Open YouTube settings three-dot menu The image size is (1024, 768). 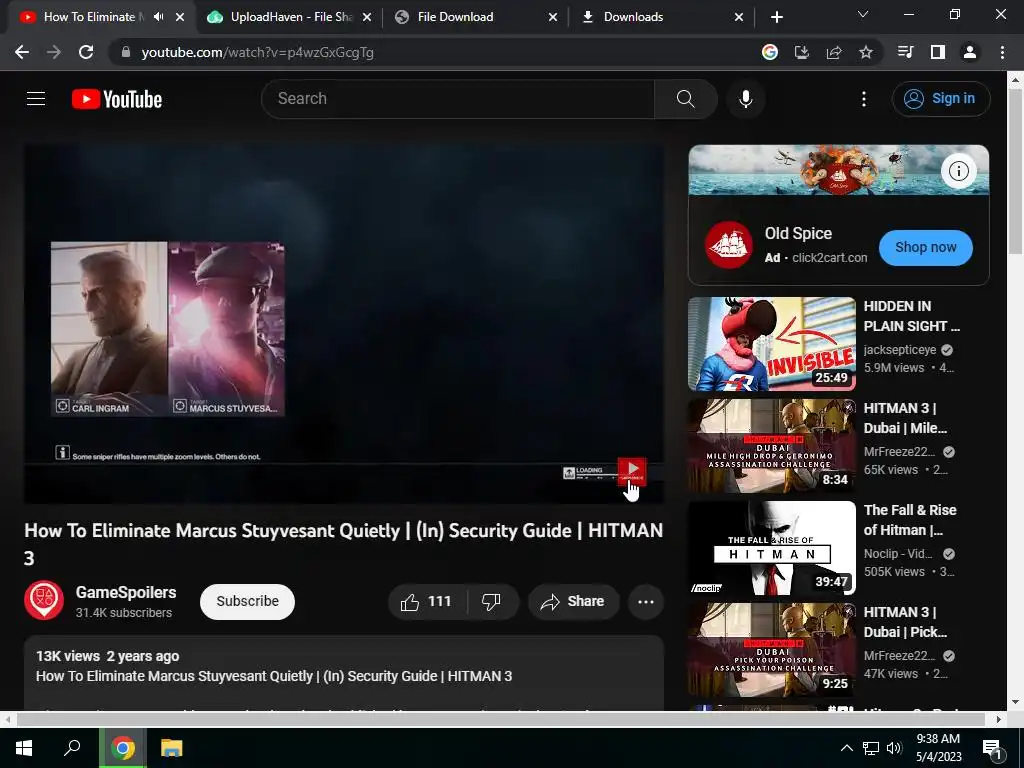[863, 99]
